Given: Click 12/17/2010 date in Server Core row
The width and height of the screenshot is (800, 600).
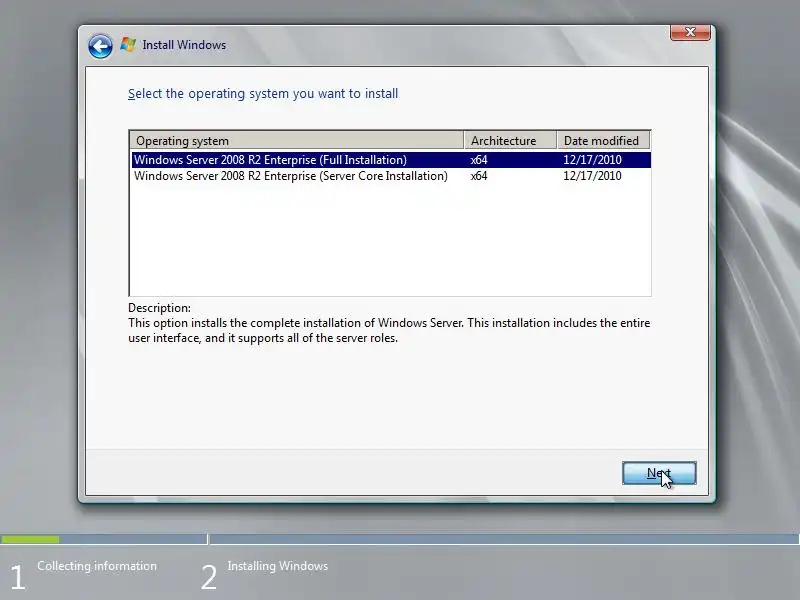Looking at the screenshot, I should [x=592, y=176].
